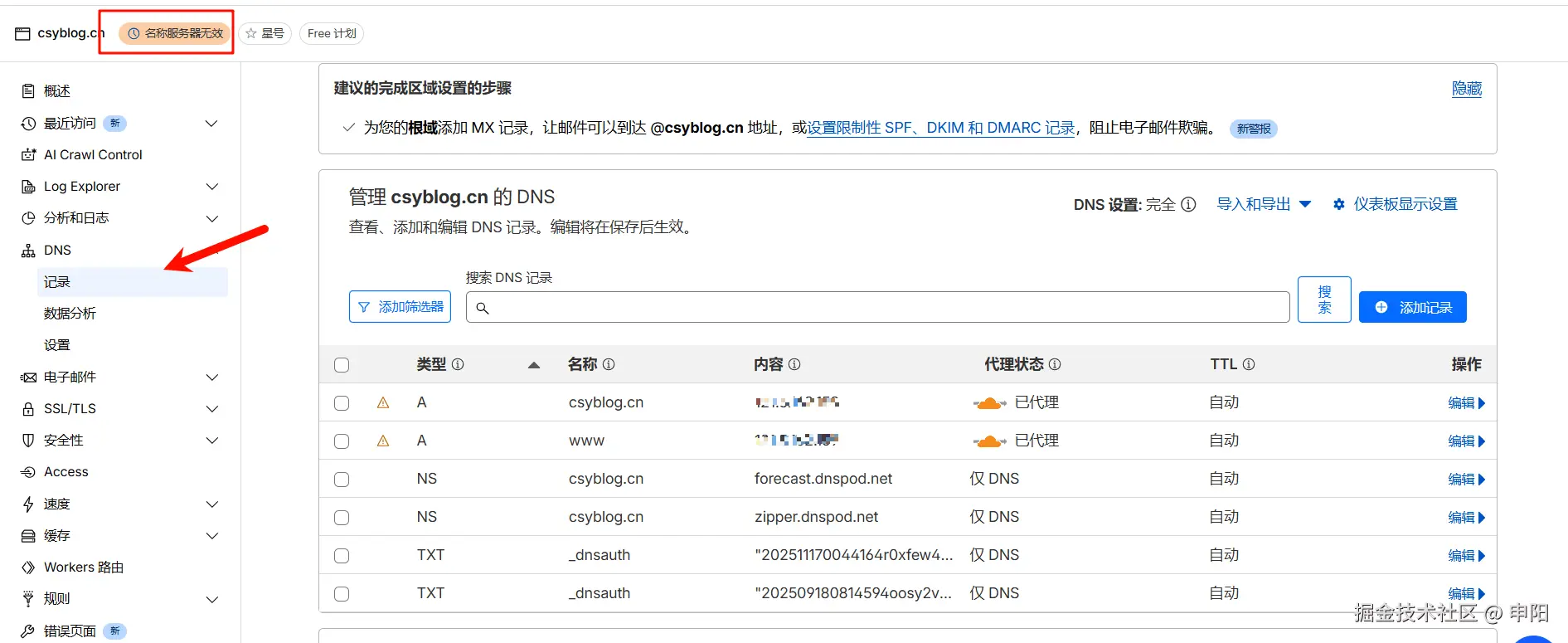Expand the SSL/TLS sidebar section

click(x=211, y=409)
